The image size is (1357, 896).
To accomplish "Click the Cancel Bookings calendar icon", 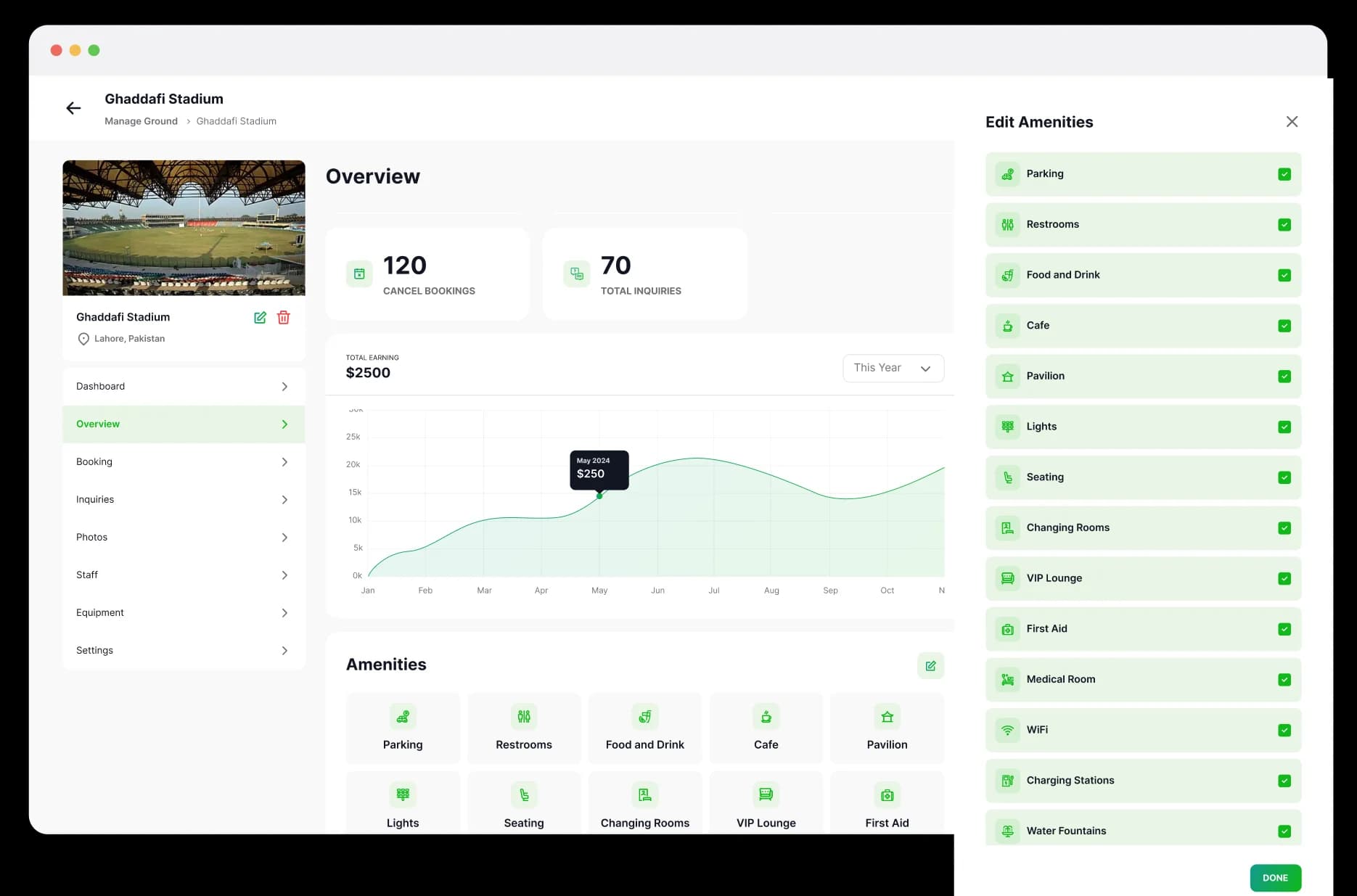I will 359,274.
